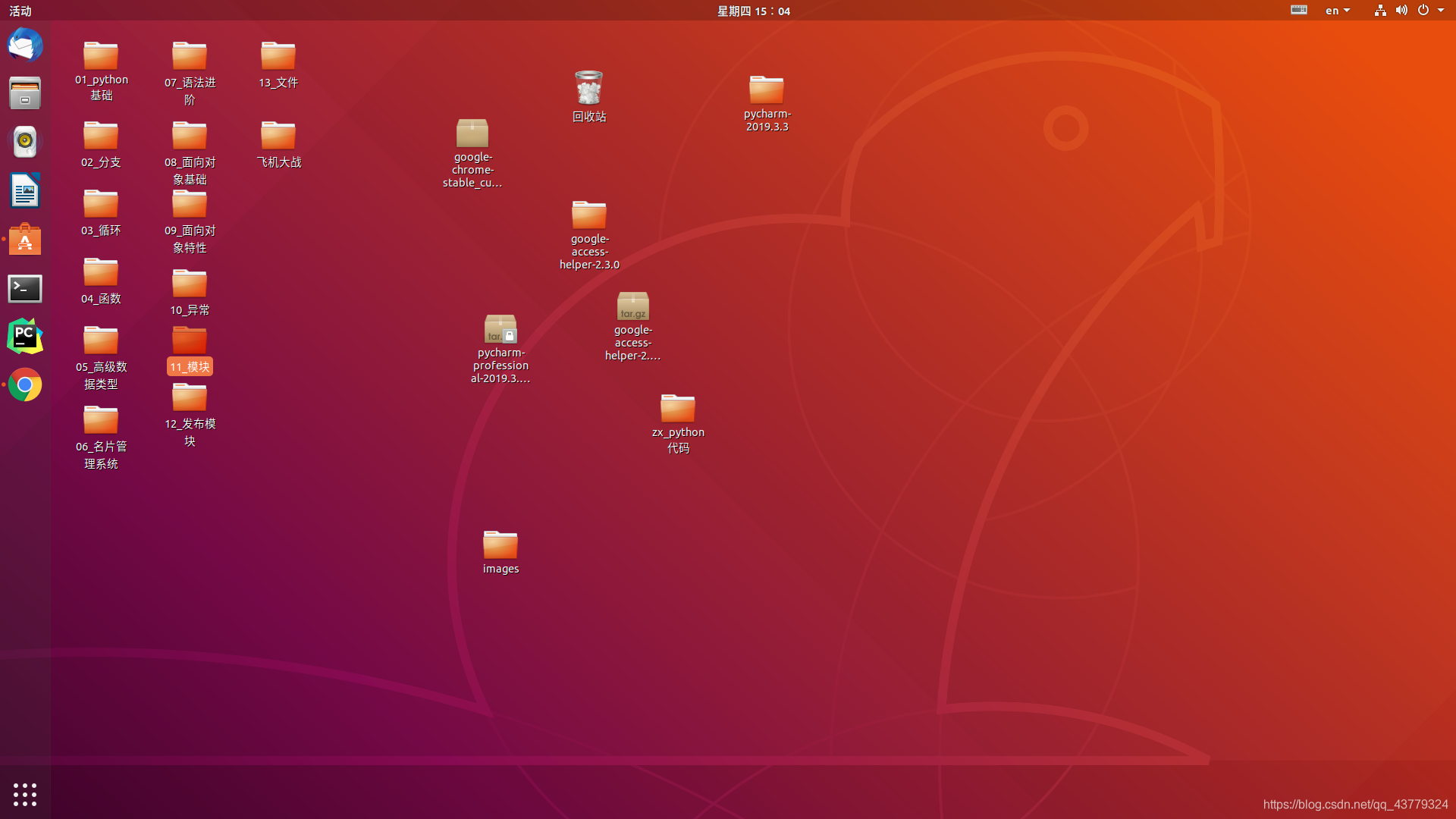The width and height of the screenshot is (1456, 819).
Task: Select the 13_文件 folder
Action: click(278, 65)
